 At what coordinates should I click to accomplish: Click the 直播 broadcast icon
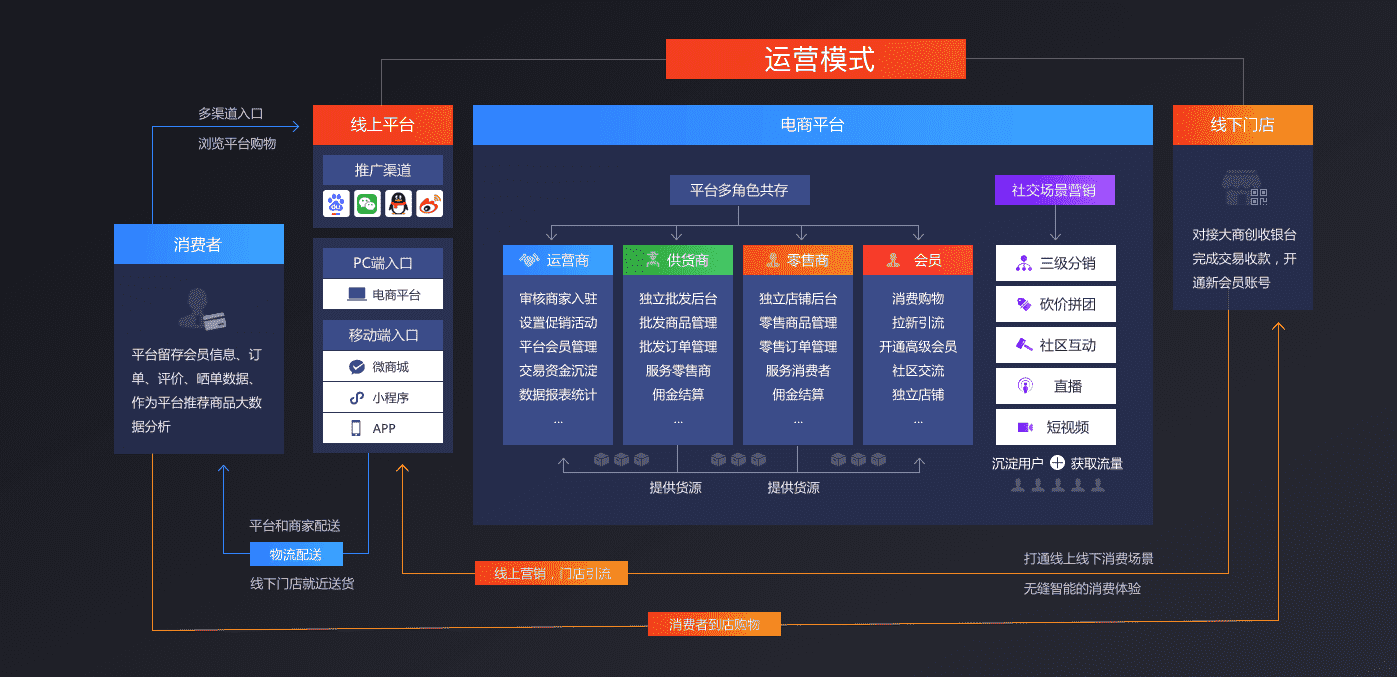[x=1024, y=386]
